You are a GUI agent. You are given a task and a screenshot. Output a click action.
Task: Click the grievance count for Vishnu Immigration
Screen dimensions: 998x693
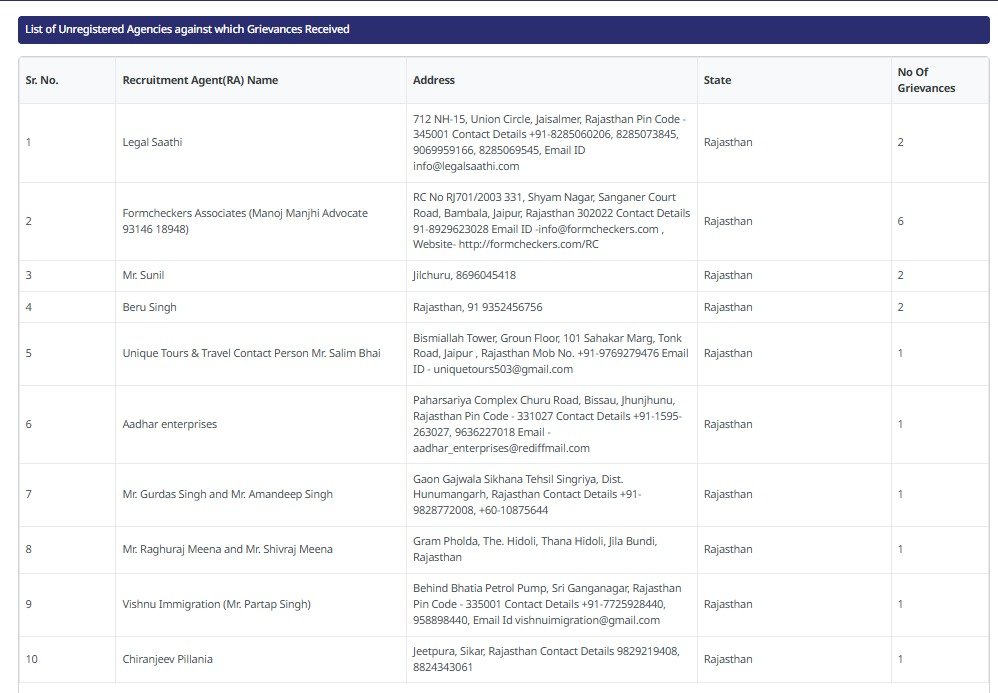coord(901,605)
